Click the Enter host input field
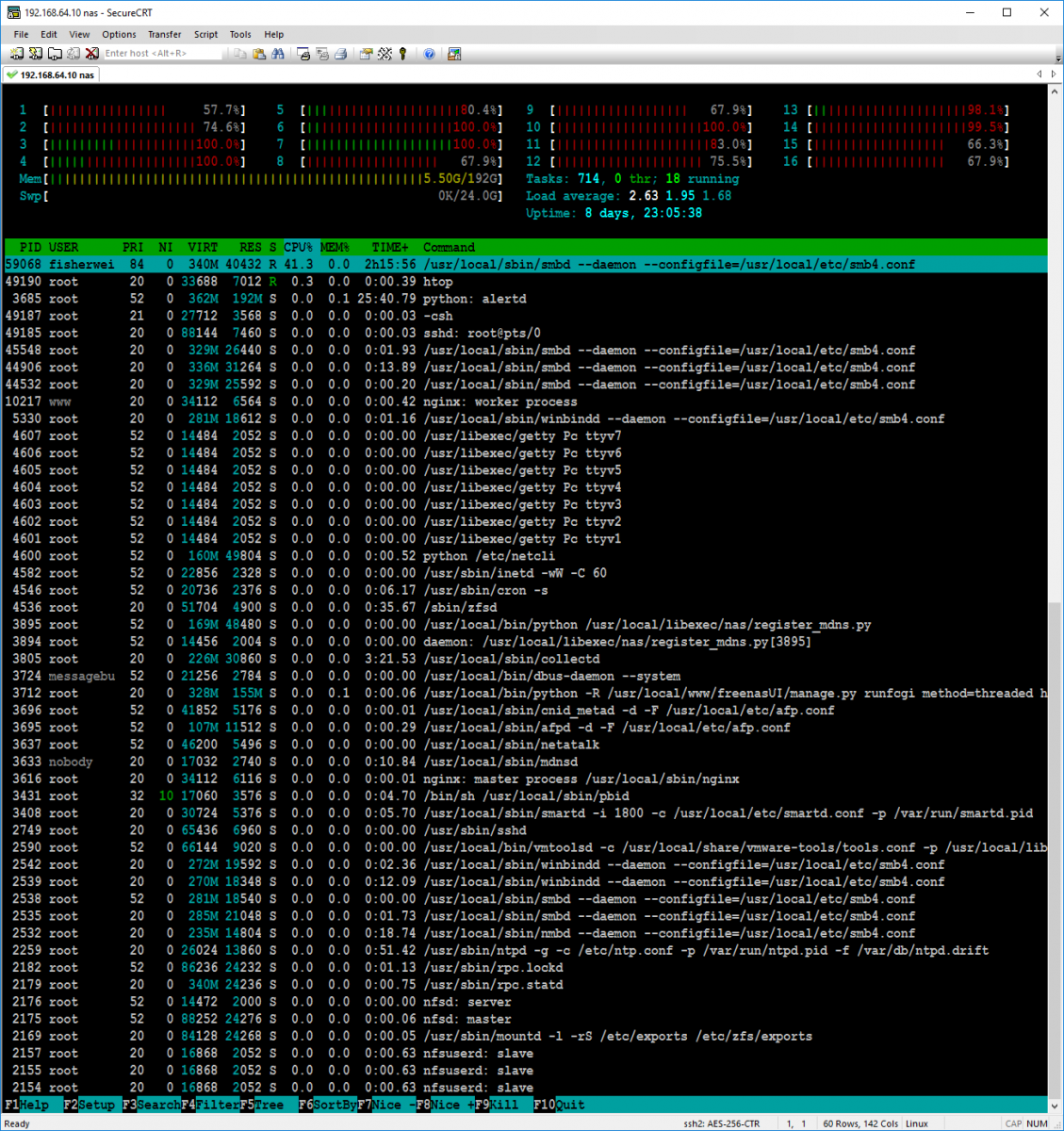This screenshot has height=1131, width=1064. [x=160, y=54]
